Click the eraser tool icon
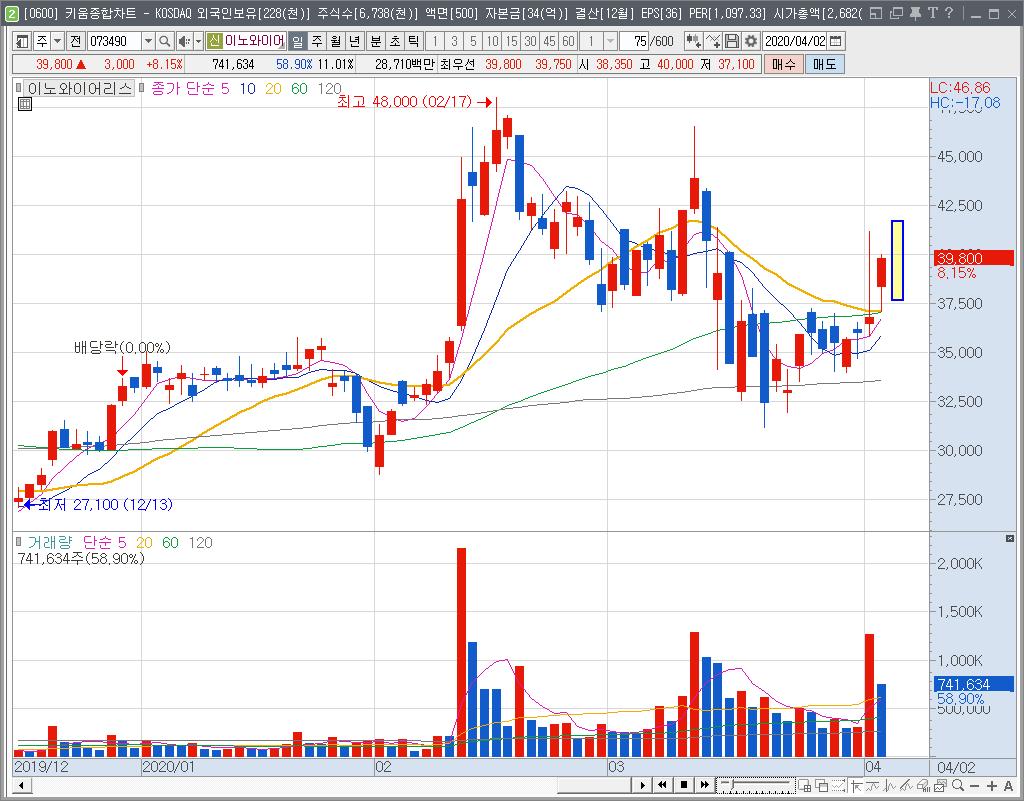Screen dimensions: 1024x801 (923, 785)
